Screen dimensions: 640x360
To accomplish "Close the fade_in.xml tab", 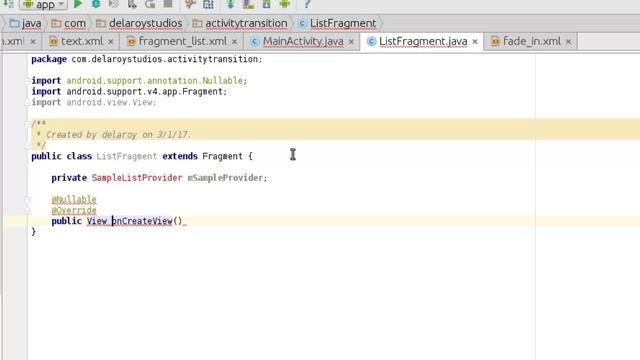I will (x=568, y=42).
